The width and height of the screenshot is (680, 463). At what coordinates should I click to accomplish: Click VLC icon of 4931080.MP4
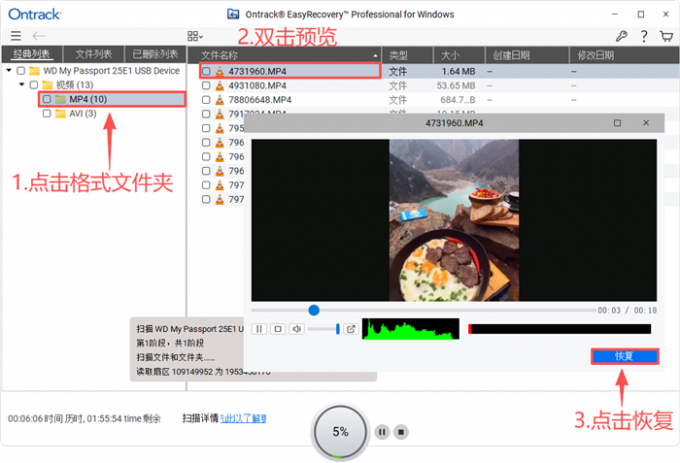pyautogui.click(x=220, y=85)
